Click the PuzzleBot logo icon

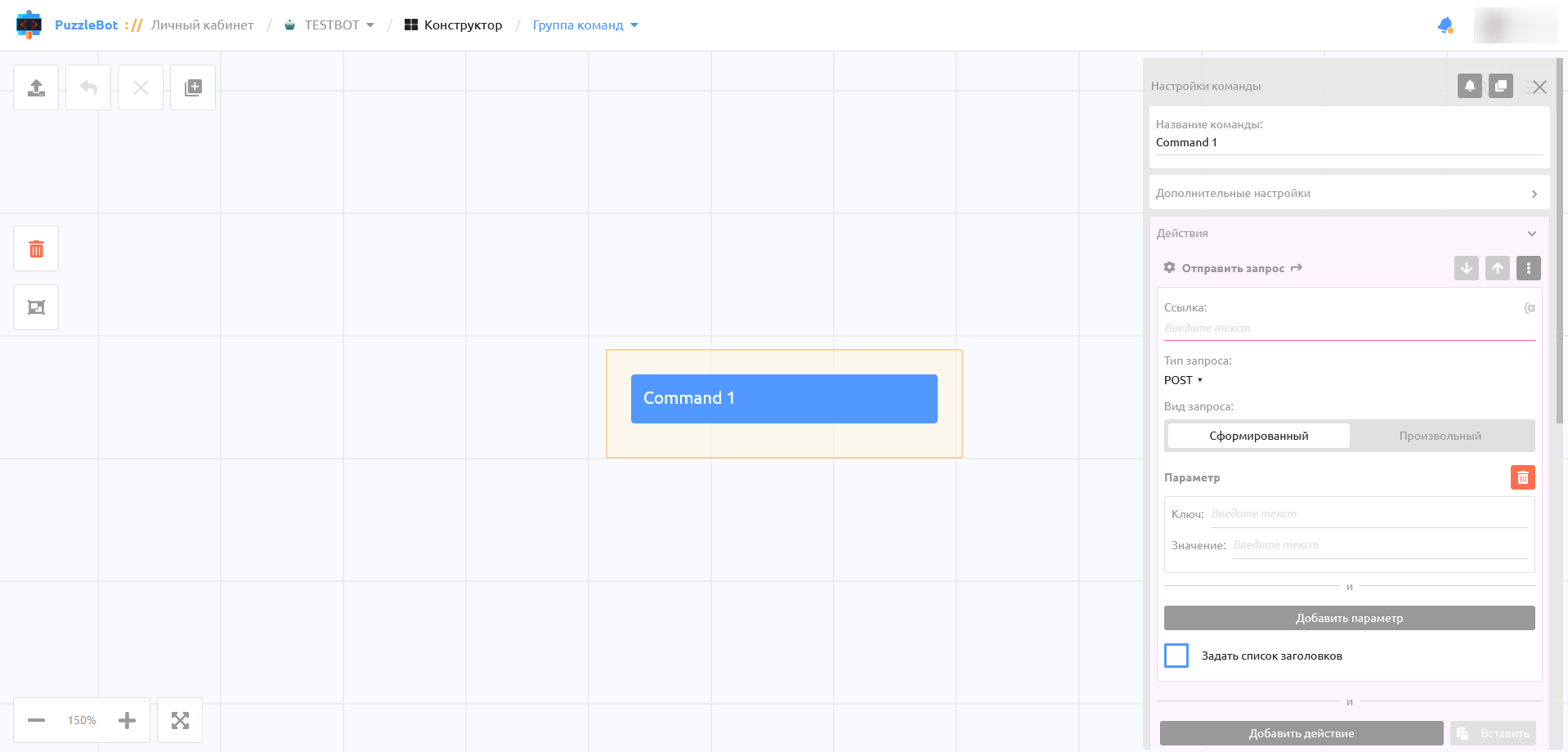tap(29, 25)
